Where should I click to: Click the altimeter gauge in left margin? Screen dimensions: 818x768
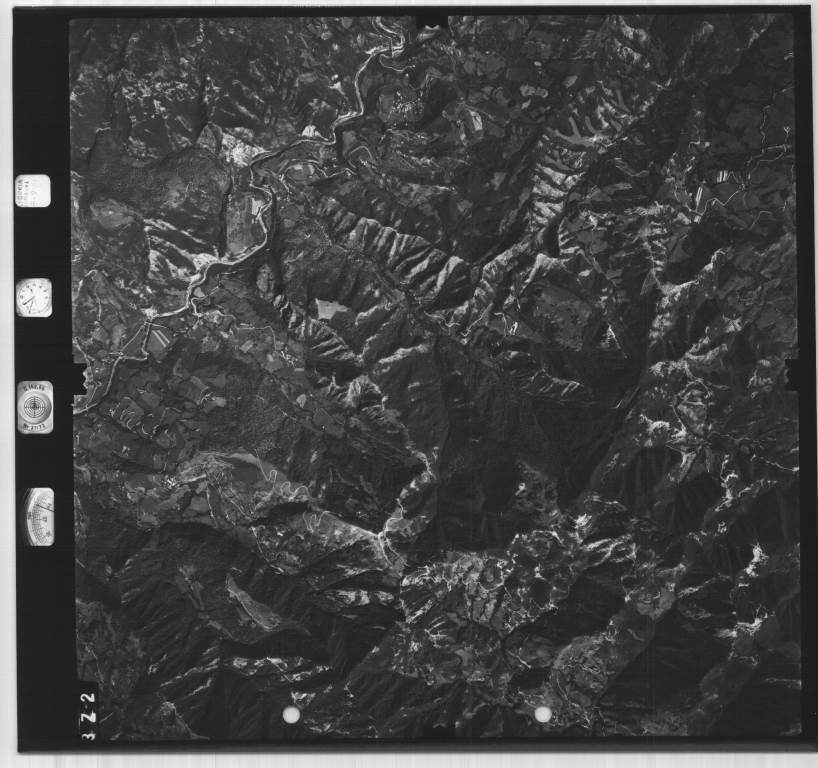(38, 516)
